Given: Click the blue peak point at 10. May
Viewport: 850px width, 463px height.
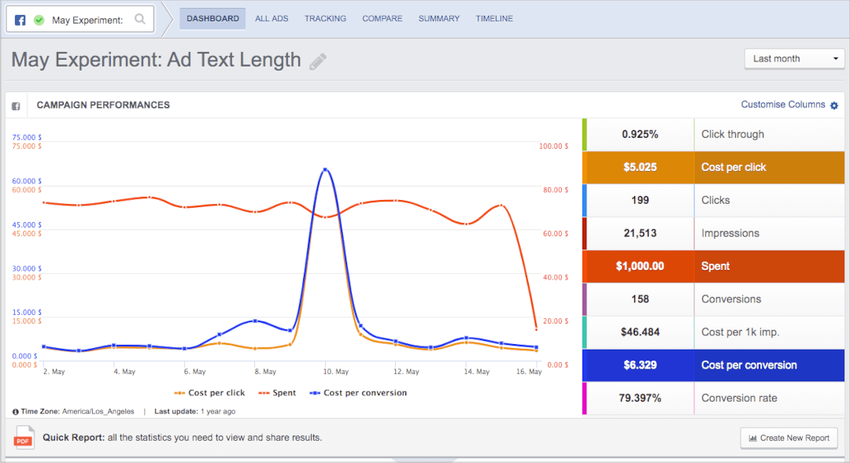Looking at the screenshot, I should [x=325, y=170].
